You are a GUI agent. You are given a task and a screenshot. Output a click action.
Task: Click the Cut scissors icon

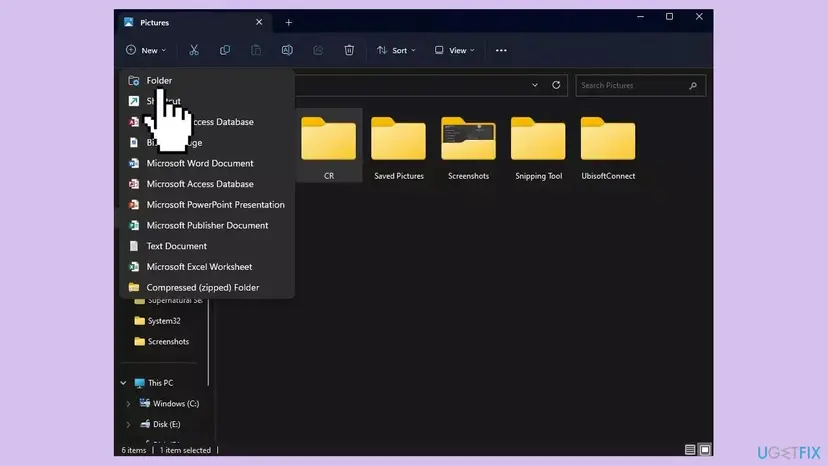pos(194,50)
